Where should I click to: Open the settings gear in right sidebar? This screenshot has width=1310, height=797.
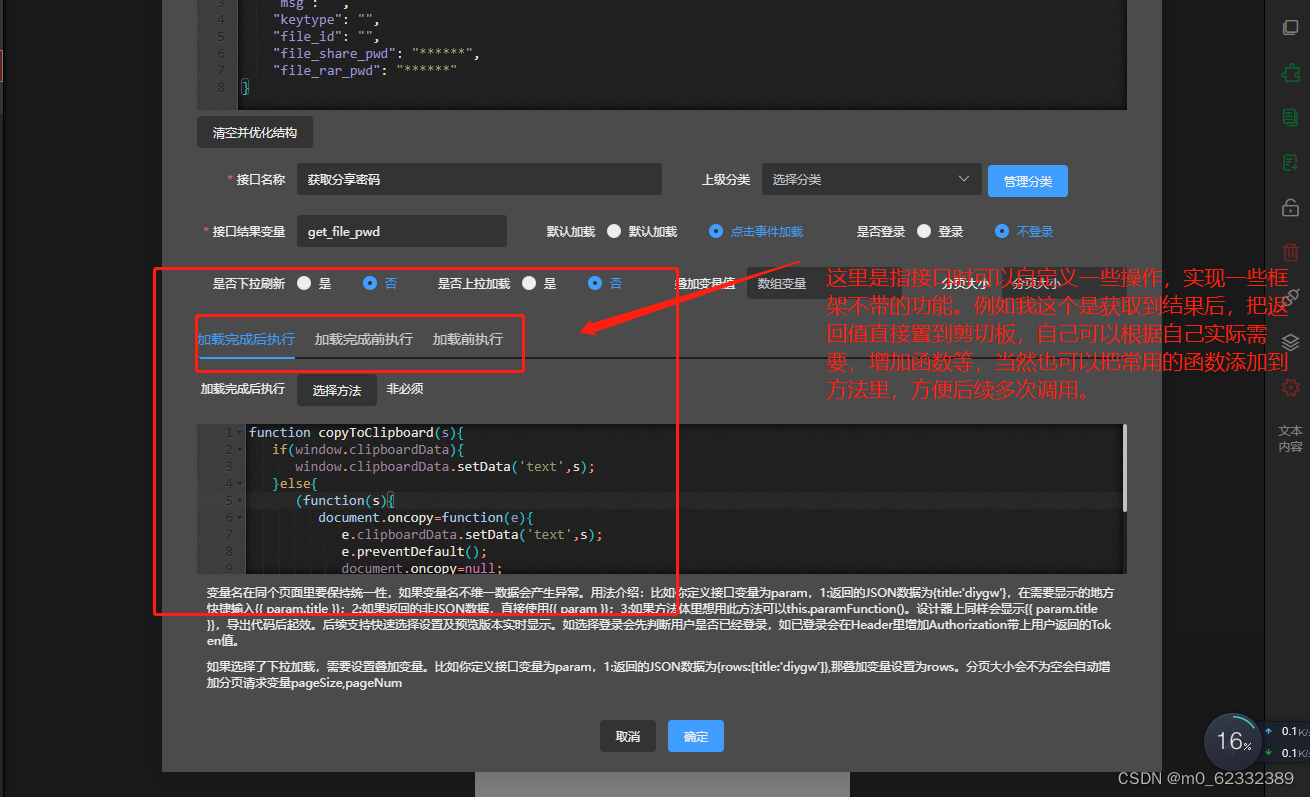tap(1290, 387)
